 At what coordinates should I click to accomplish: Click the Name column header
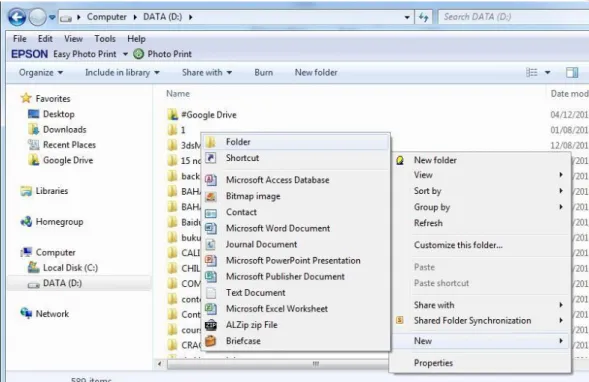[x=178, y=94]
